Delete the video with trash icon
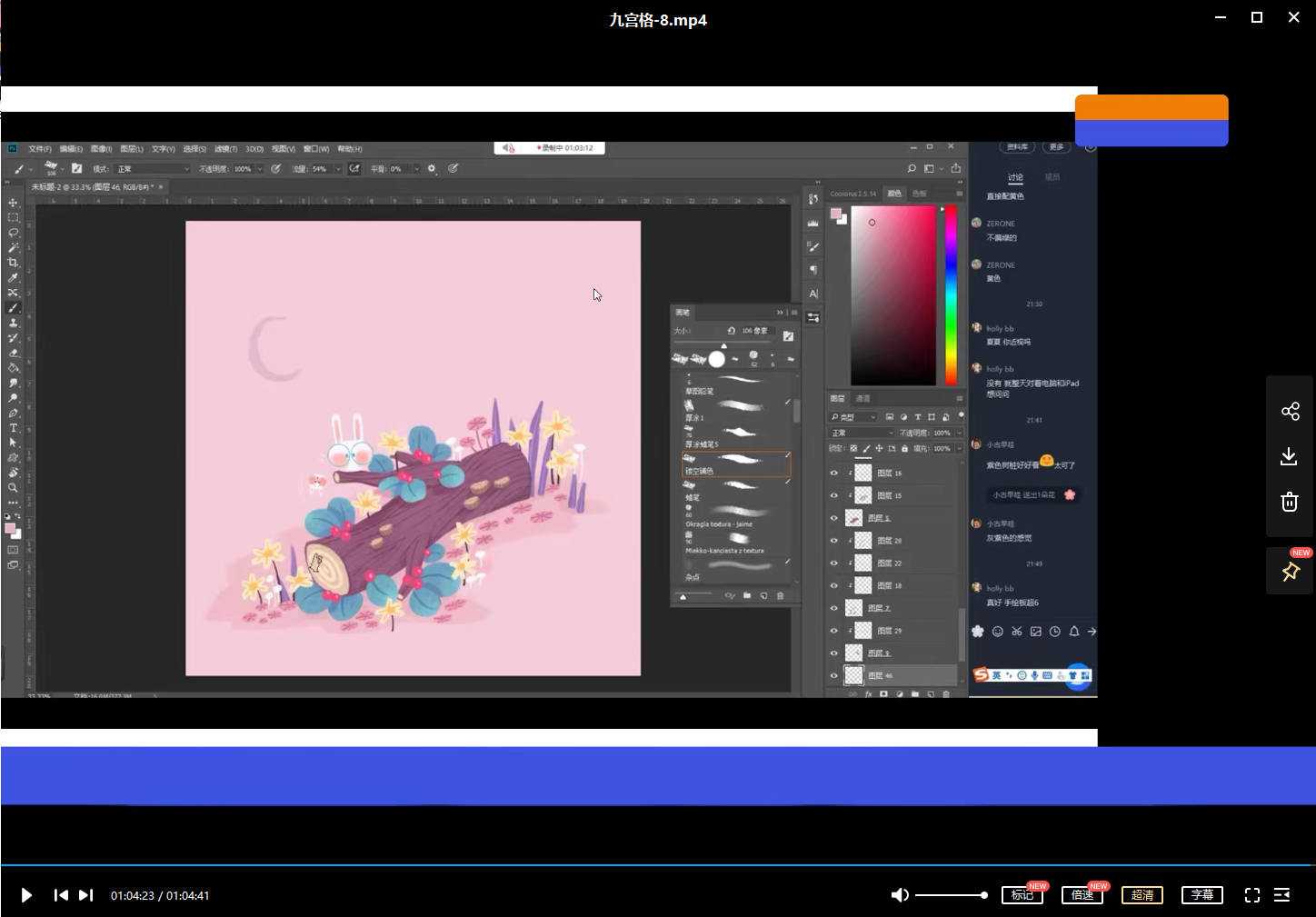 click(1290, 502)
